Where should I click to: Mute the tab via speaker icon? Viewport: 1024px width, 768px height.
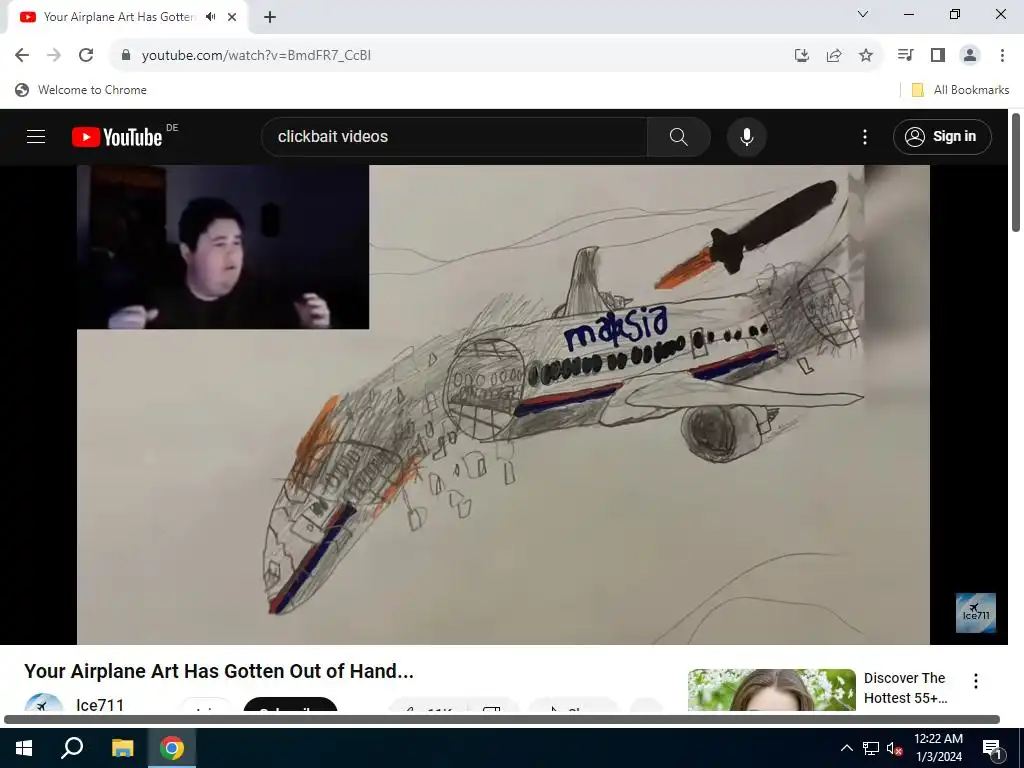[x=210, y=17]
